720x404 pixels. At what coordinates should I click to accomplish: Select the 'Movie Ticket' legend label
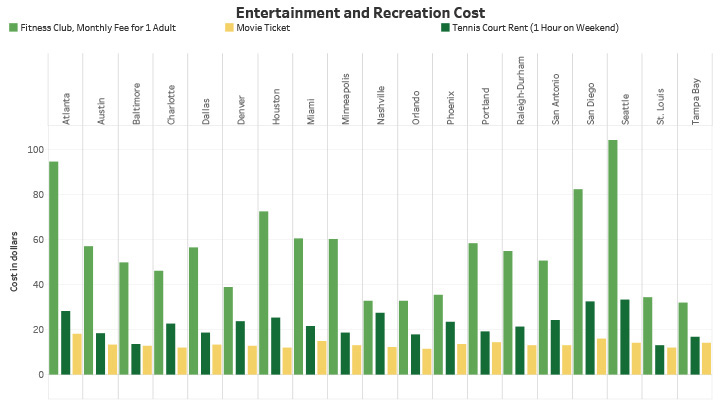tap(263, 28)
